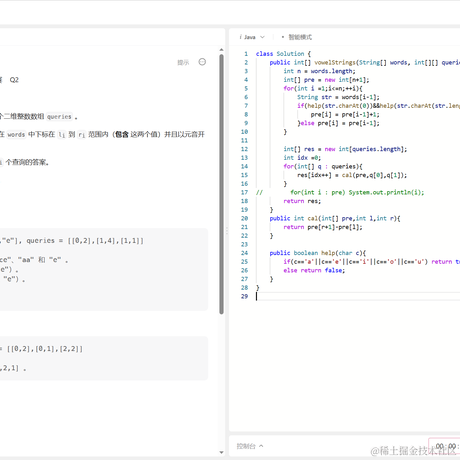Click line number 23 in the gutter
This screenshot has width=460, height=460.
(244, 244)
